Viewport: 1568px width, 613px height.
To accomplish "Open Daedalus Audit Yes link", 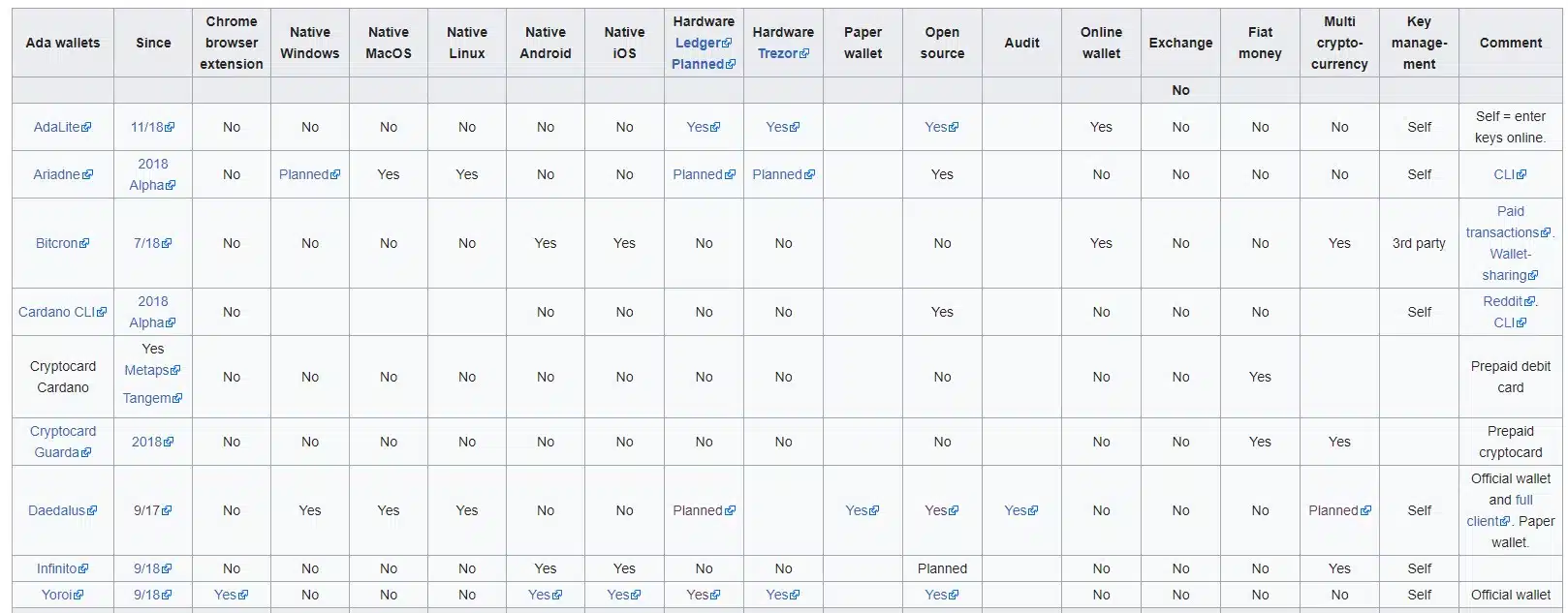I will [x=1021, y=510].
